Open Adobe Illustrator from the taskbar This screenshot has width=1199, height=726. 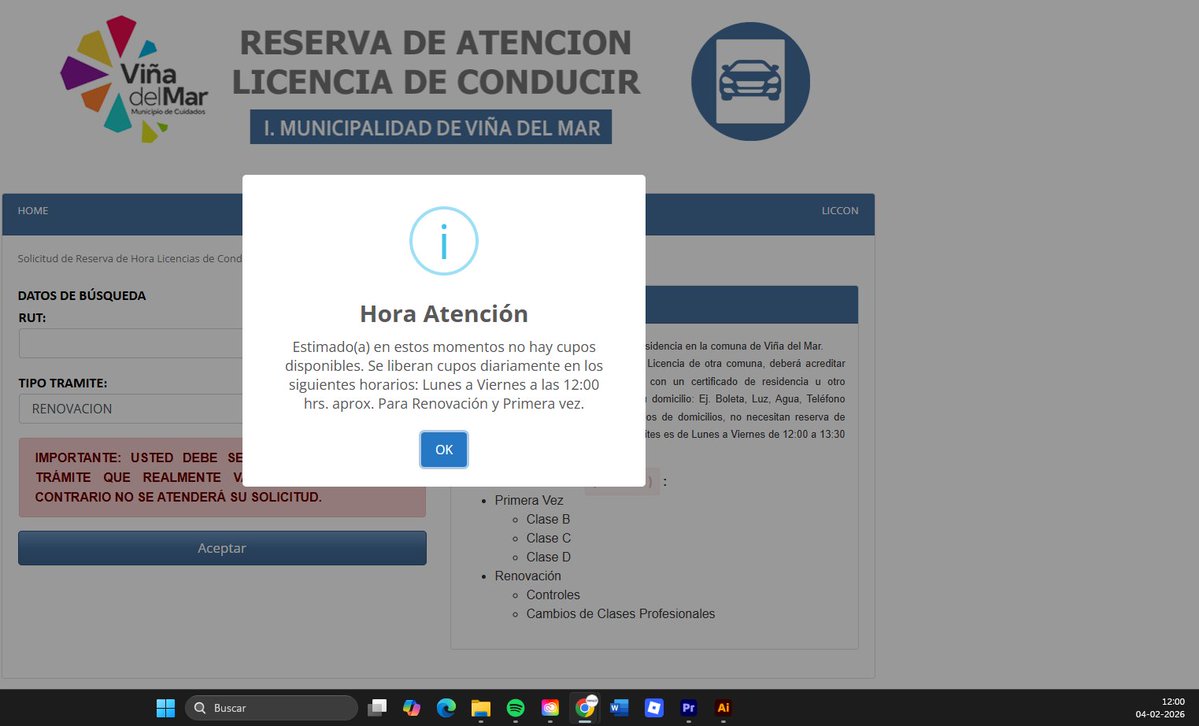[x=723, y=708]
